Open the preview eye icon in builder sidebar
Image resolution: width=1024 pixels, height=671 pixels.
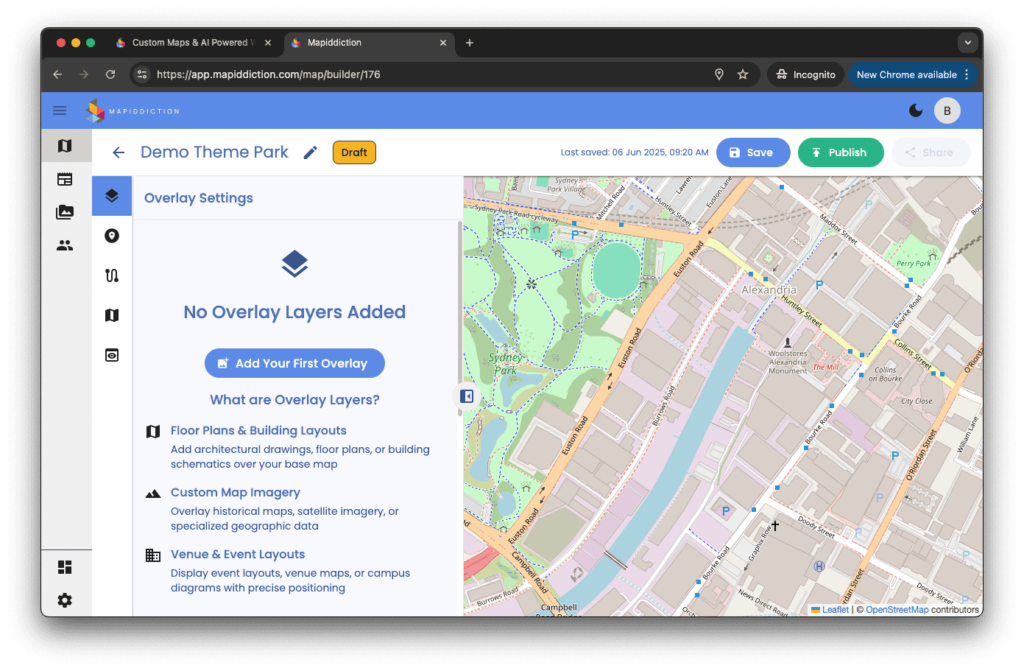(x=112, y=355)
